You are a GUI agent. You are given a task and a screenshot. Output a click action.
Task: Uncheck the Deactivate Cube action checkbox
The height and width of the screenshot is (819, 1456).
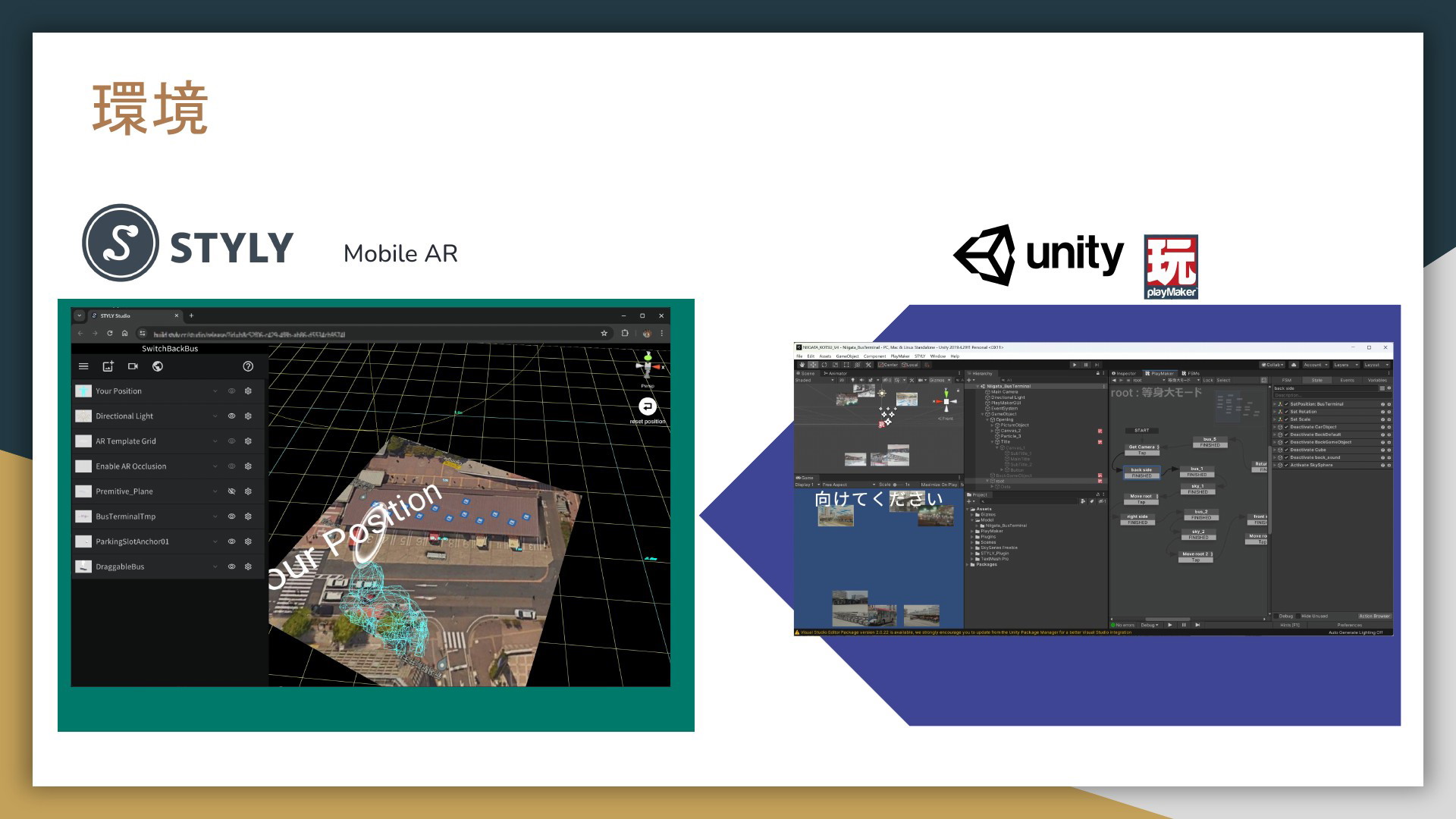click(x=1286, y=450)
